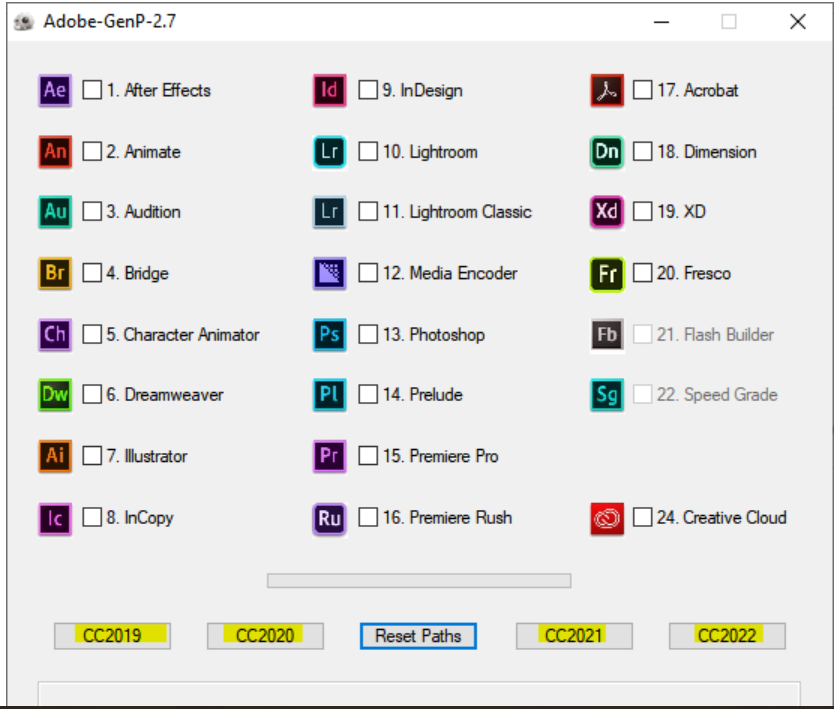This screenshot has height=709, width=834.
Task: Click the Character Animator Ch icon
Action: 55,335
